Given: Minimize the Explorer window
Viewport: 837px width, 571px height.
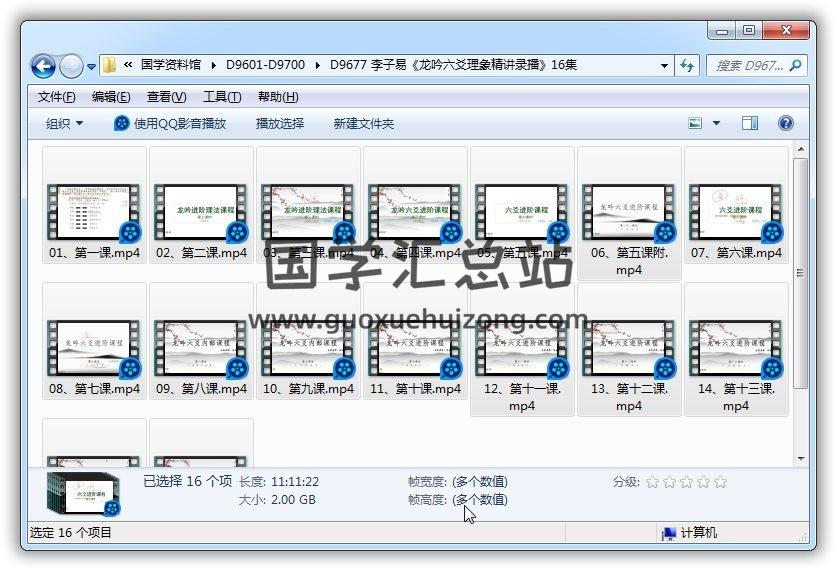Looking at the screenshot, I should point(722,31).
